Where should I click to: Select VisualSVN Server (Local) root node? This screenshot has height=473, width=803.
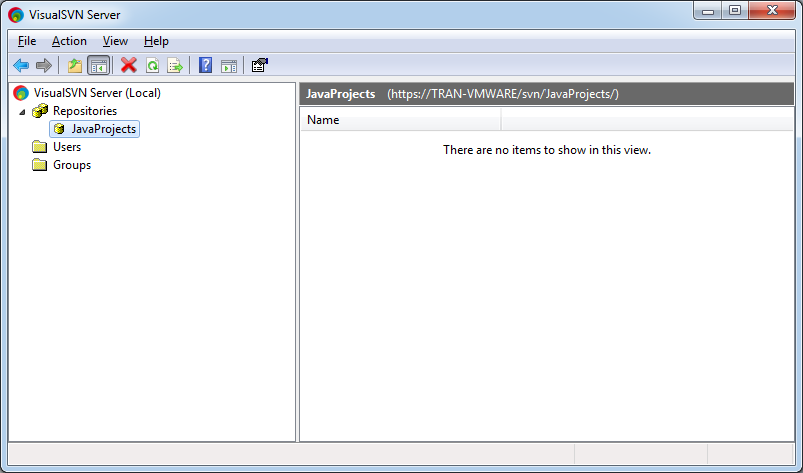coord(97,93)
